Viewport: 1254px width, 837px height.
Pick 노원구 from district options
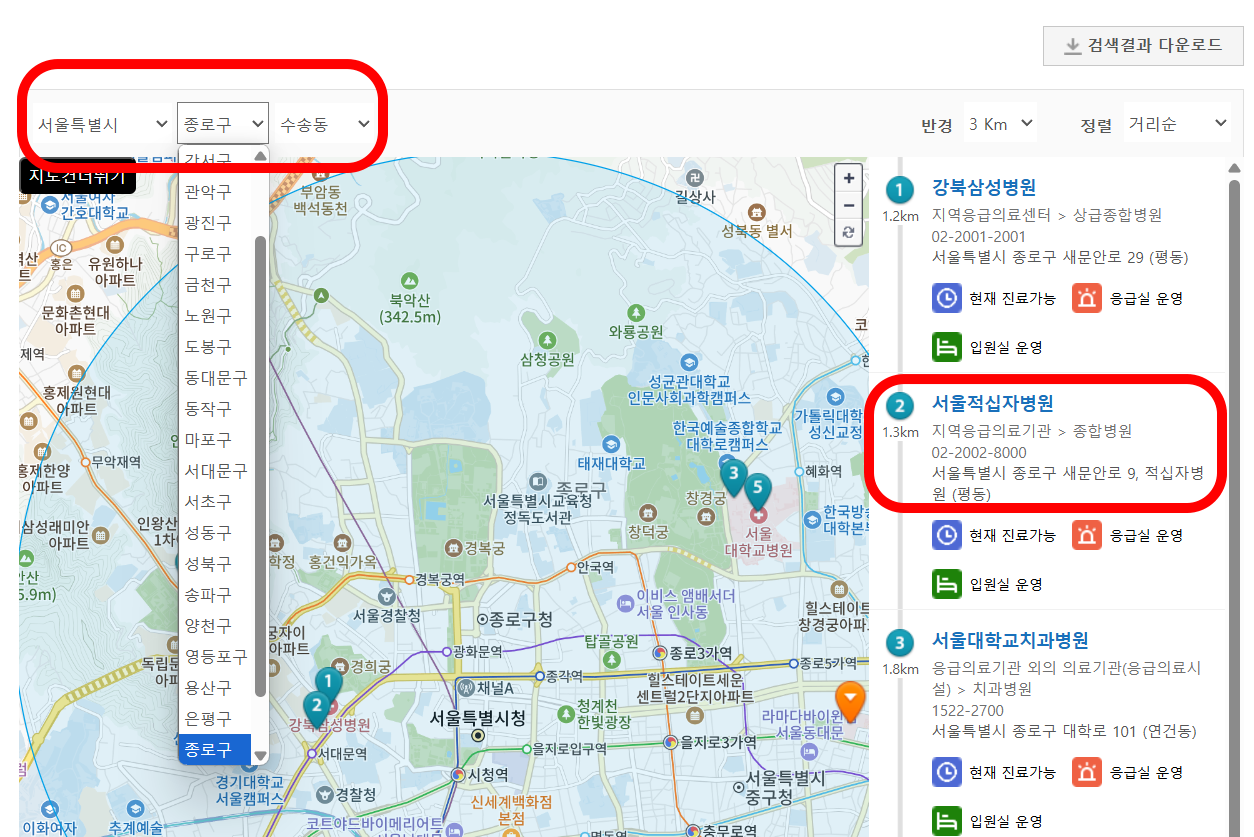[x=208, y=315]
